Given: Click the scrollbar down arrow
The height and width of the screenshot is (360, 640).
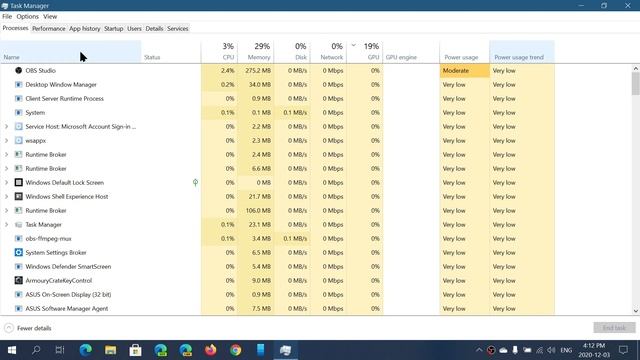Looking at the screenshot, I should [636, 311].
